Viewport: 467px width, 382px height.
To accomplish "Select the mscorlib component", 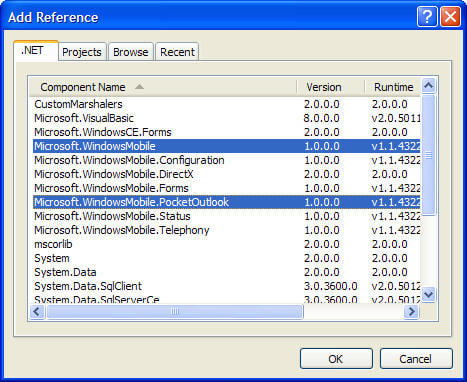I will pos(226,244).
